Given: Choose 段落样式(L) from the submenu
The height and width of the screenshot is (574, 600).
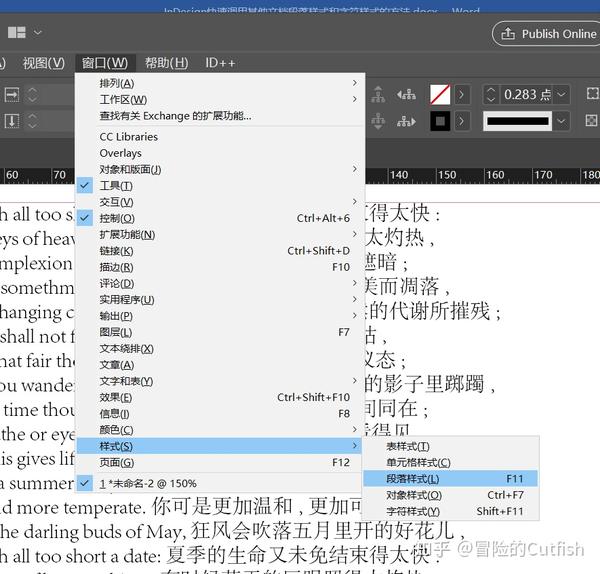Looking at the screenshot, I should pos(451,478).
